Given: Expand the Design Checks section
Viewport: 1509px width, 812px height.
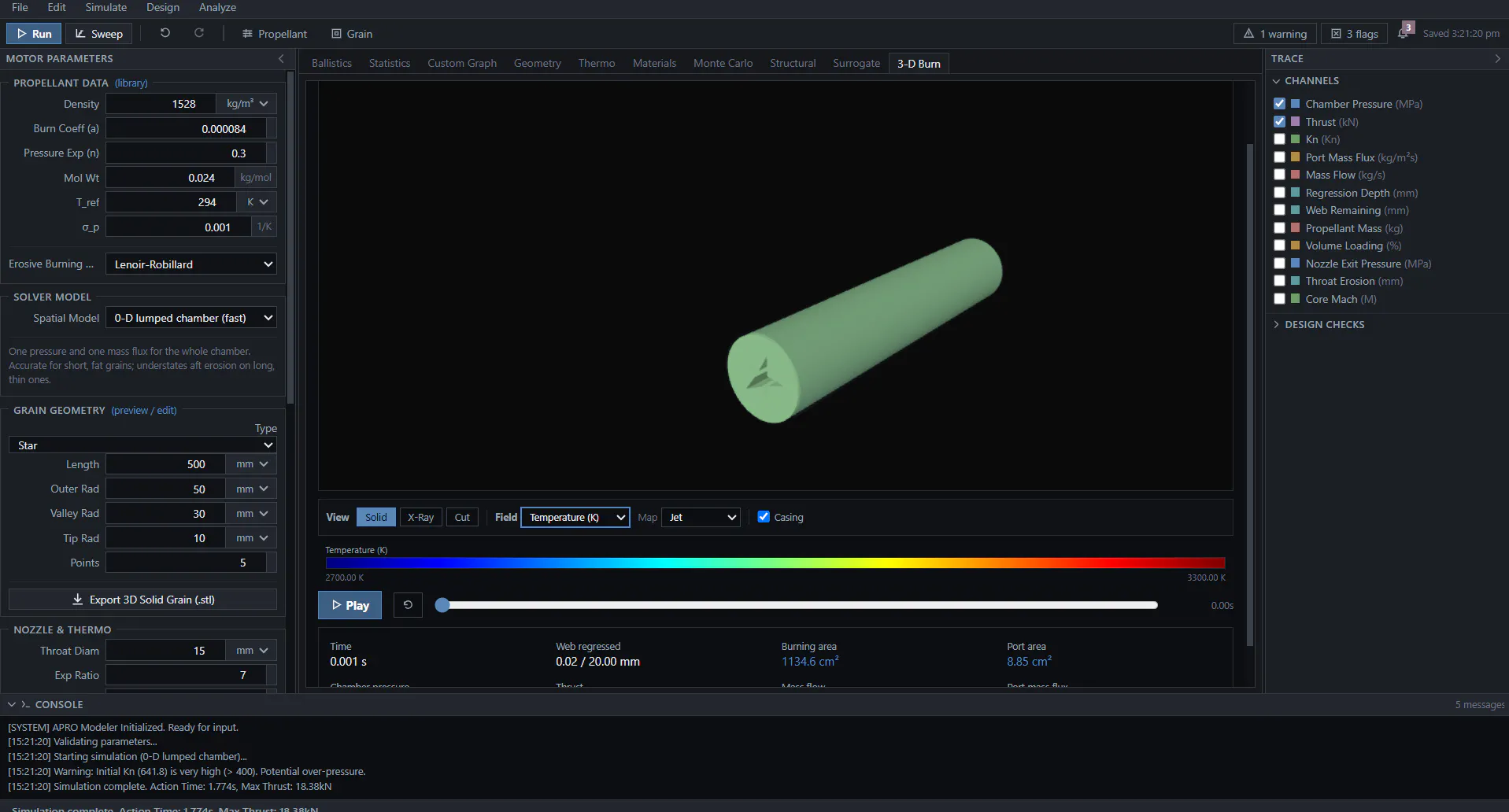Looking at the screenshot, I should pos(1324,324).
